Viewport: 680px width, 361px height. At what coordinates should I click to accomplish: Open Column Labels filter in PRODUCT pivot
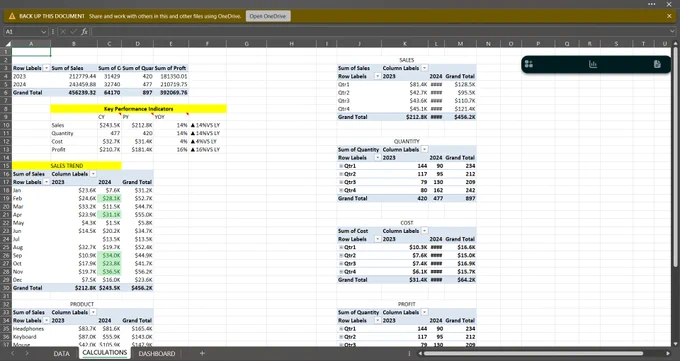click(x=93, y=312)
